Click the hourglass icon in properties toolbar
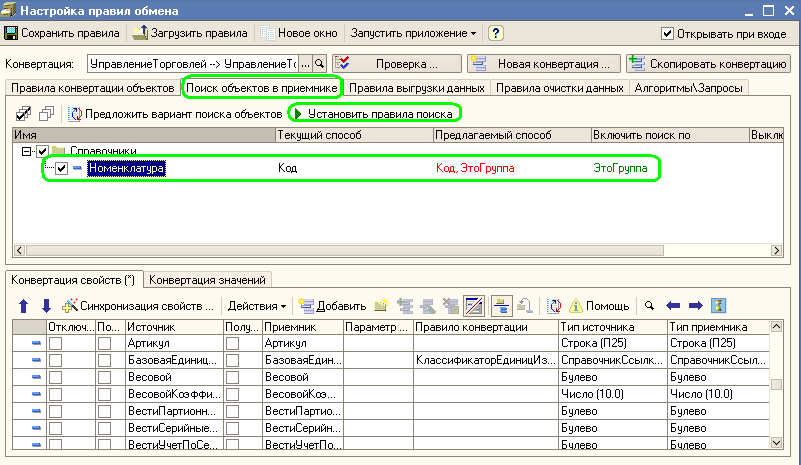 coord(719,306)
